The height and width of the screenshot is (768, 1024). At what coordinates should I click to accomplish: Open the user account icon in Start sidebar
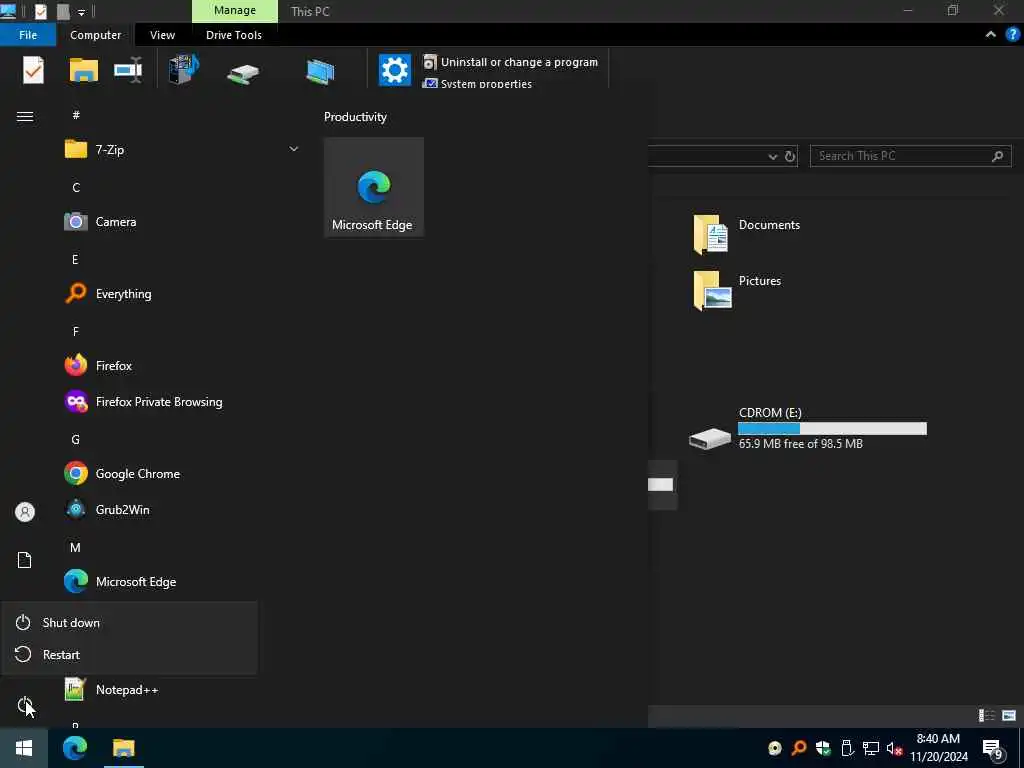[x=25, y=512]
